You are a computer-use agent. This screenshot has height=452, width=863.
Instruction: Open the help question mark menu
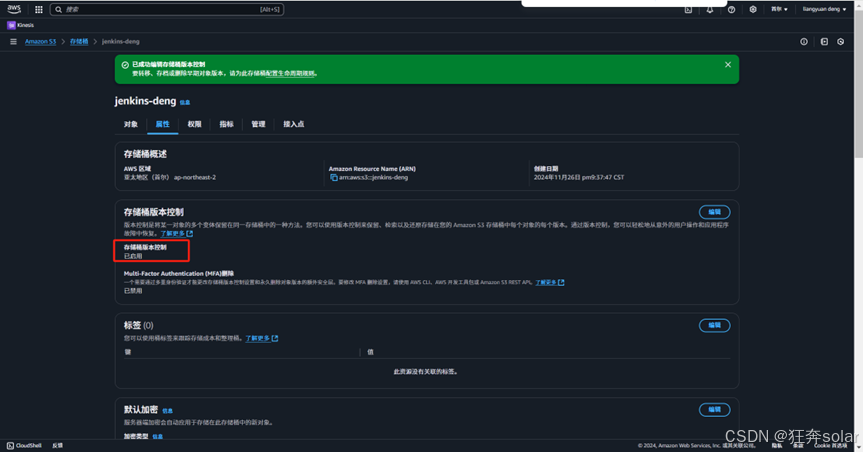[731, 9]
